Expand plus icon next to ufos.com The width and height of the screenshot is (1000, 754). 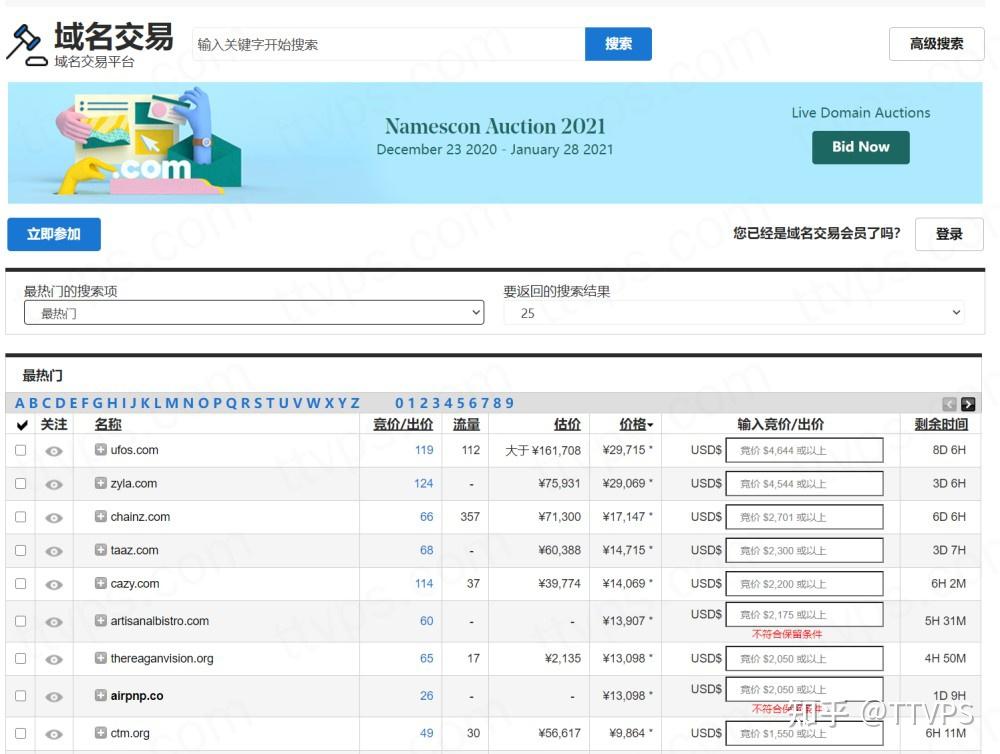[x=101, y=449]
